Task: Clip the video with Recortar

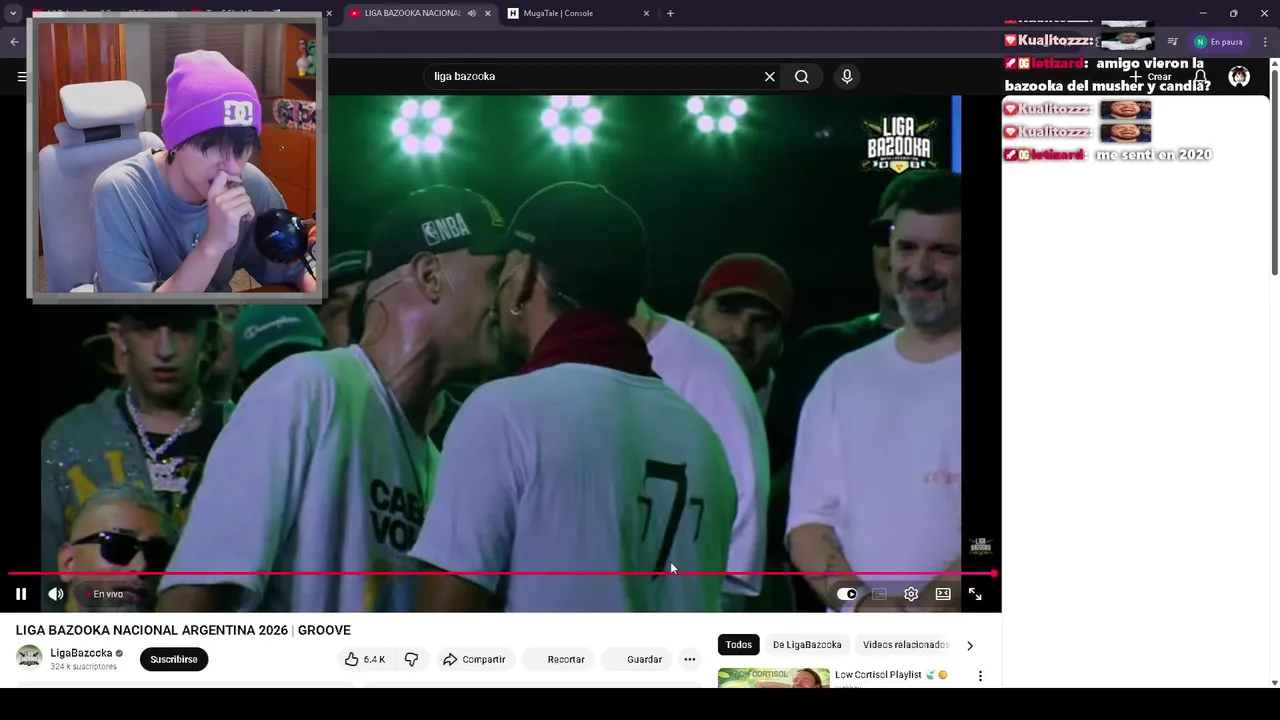Action: coord(556,659)
